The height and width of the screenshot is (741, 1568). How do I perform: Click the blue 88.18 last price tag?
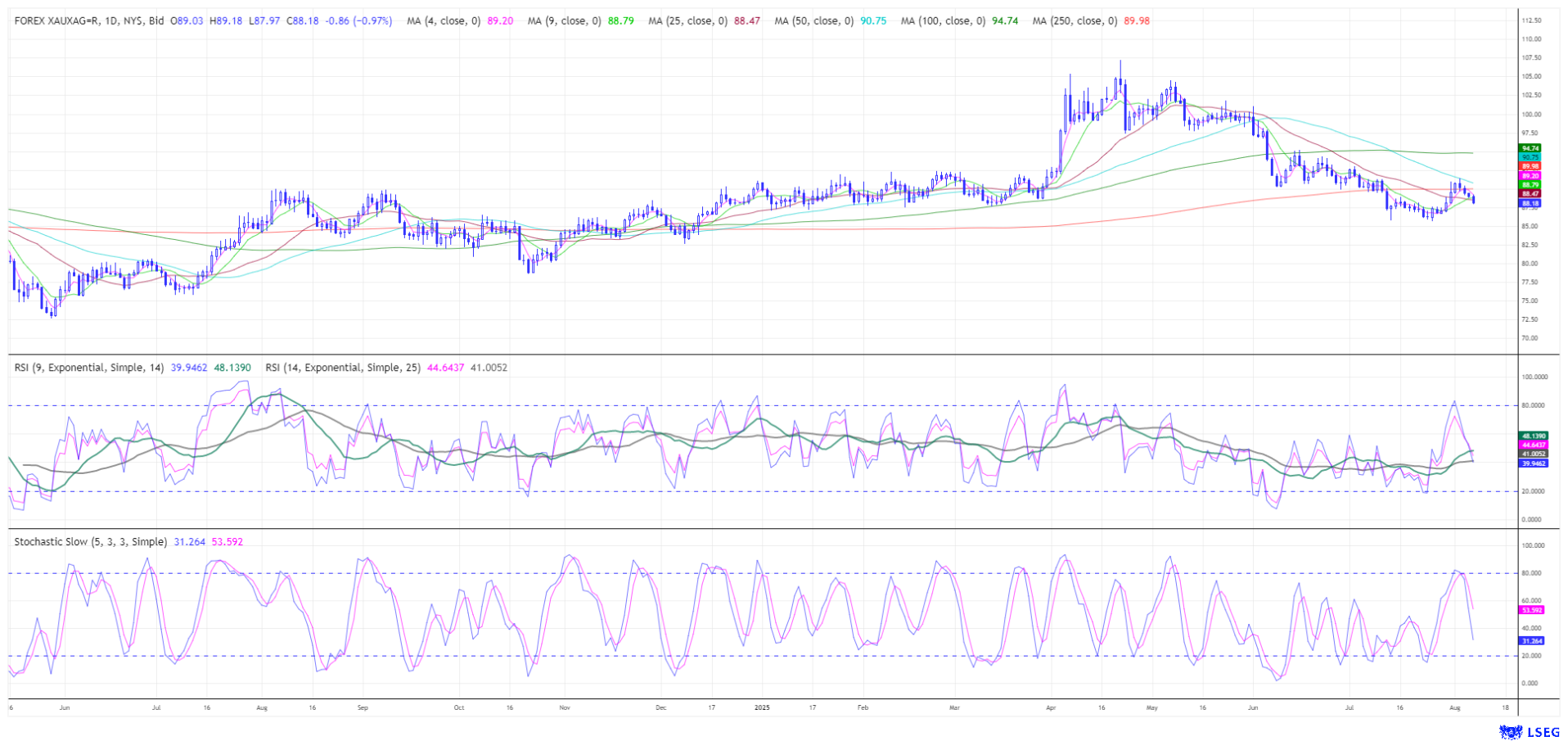tap(1530, 203)
